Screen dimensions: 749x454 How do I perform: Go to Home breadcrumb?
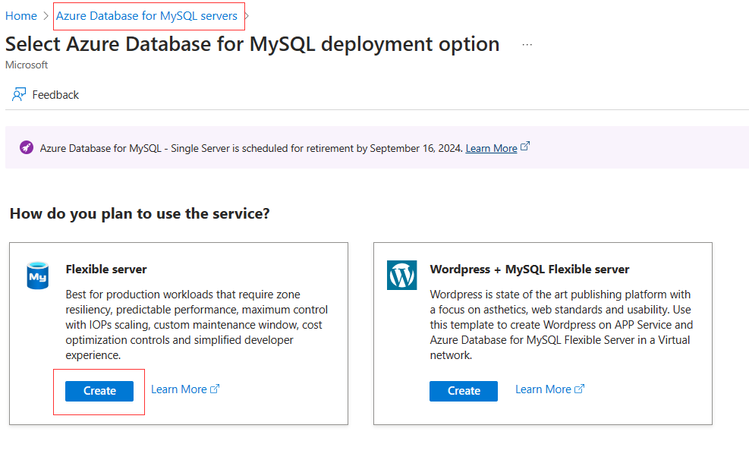(21, 16)
